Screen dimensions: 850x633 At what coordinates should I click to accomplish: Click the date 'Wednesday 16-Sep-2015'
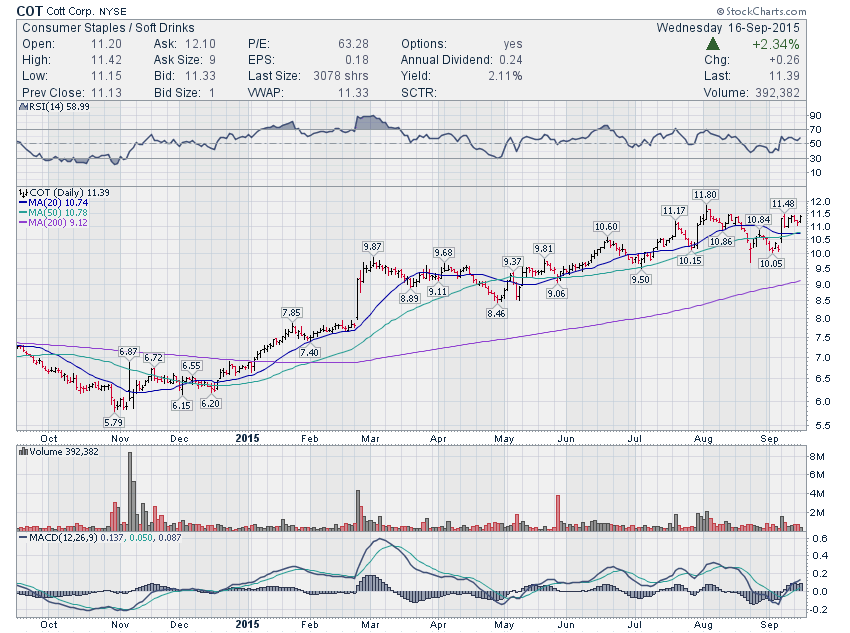pos(728,28)
